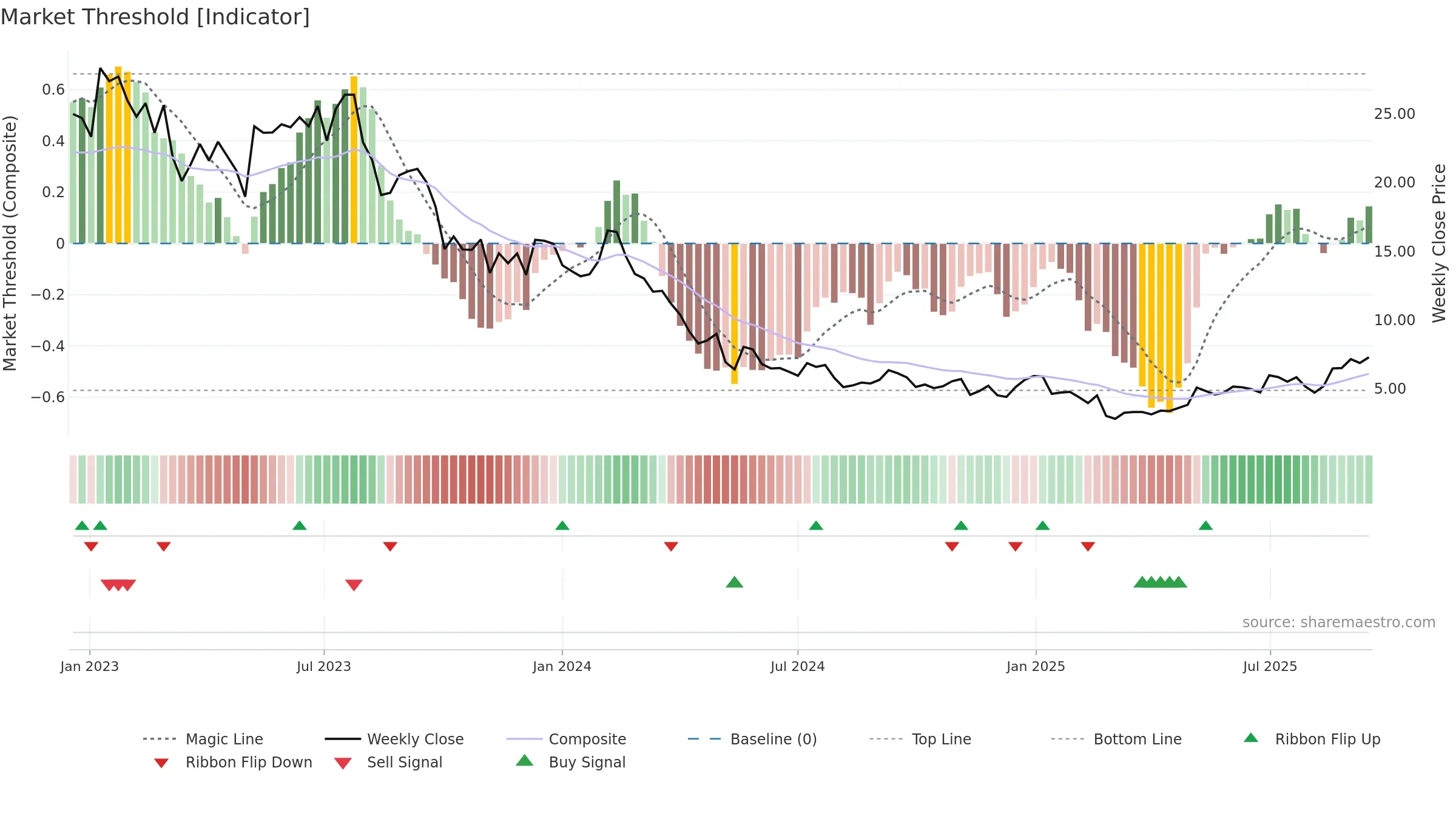Toggle the Buy Signal legend entry
1456x819 pixels.
pos(570,762)
